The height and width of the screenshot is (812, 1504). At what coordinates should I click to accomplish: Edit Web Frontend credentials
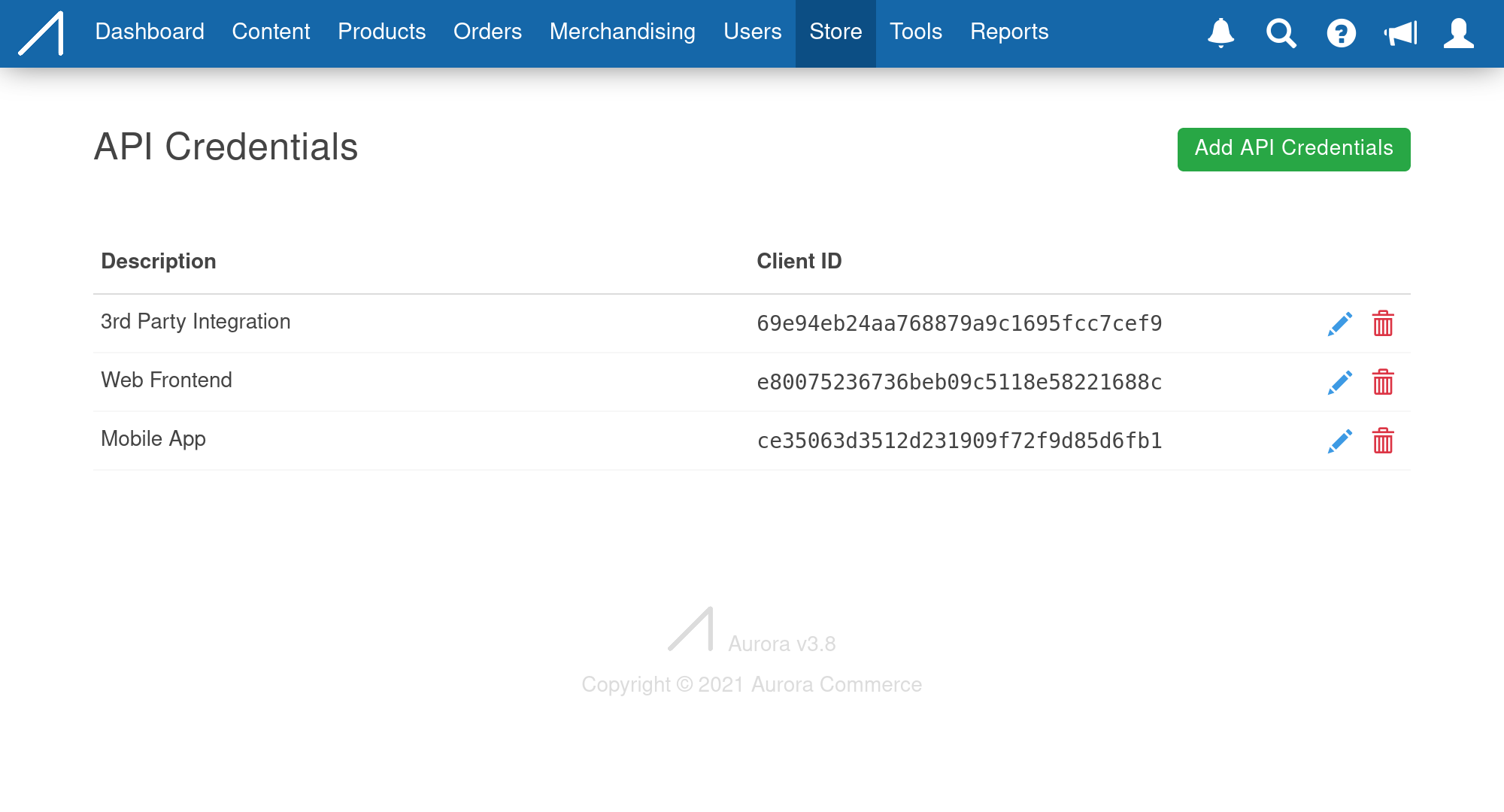coord(1339,383)
